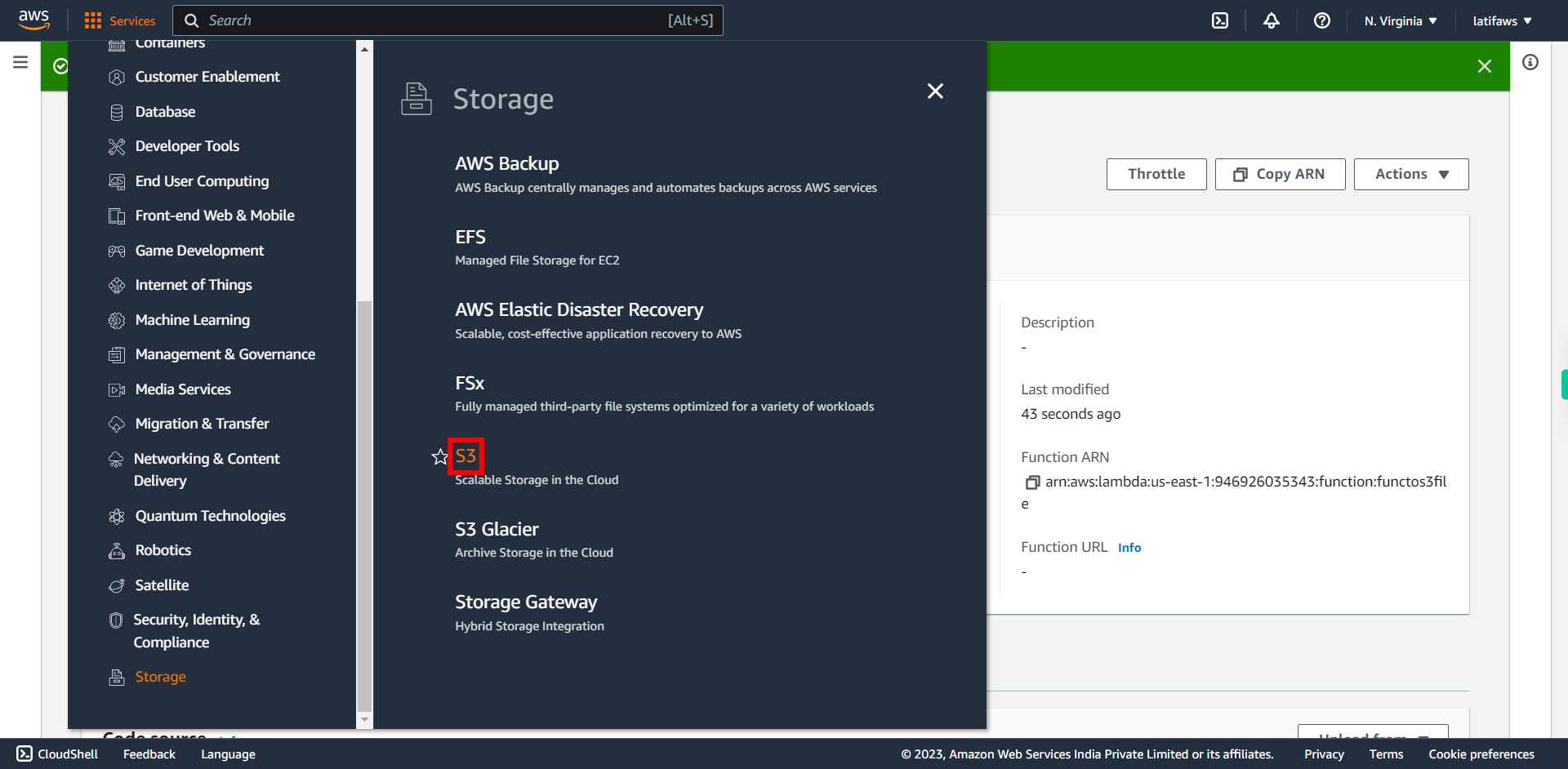Select the End User Computing icon

point(117,181)
